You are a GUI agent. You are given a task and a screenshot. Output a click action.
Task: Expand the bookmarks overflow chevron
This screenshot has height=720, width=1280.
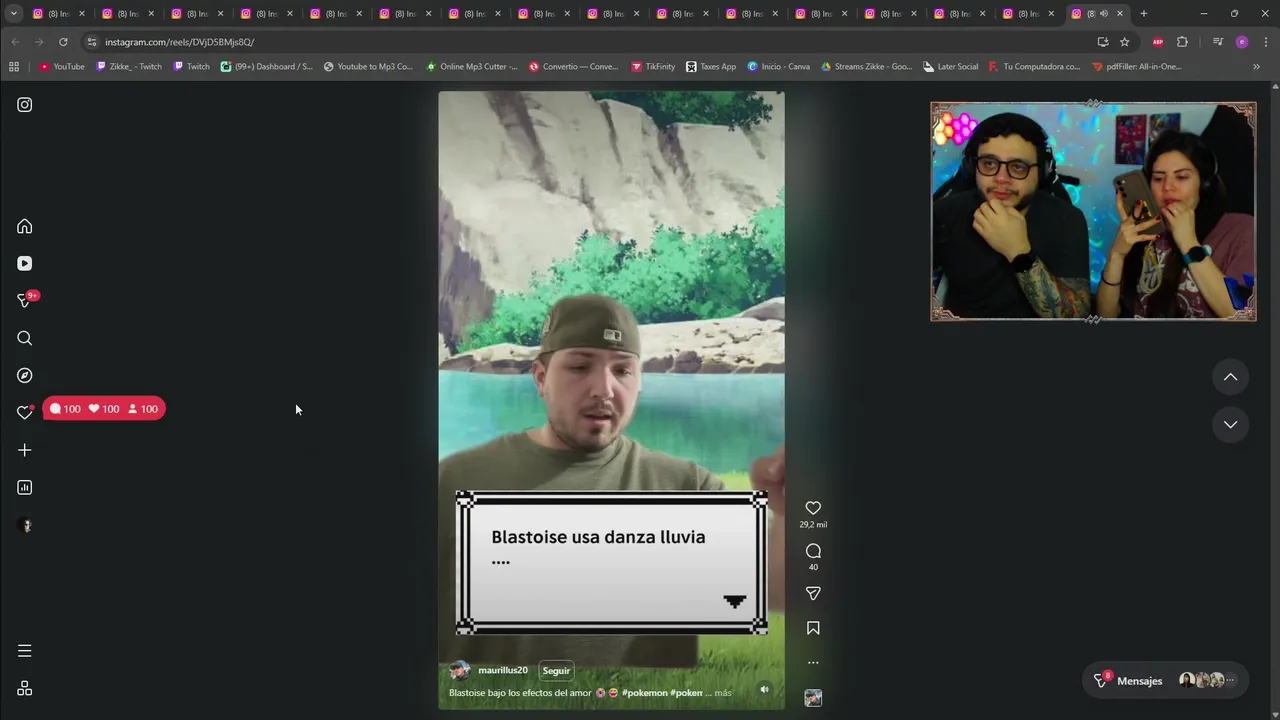(x=1257, y=67)
